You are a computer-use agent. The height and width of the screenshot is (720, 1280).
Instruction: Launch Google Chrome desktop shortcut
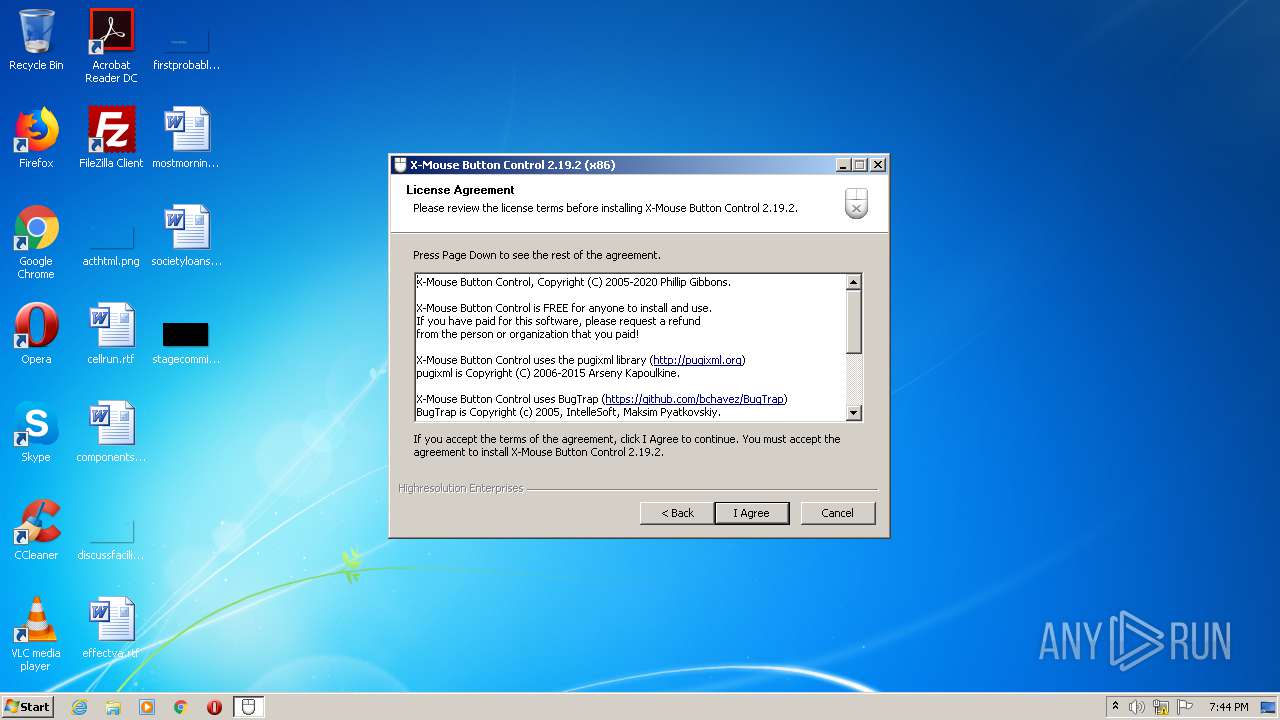point(36,242)
